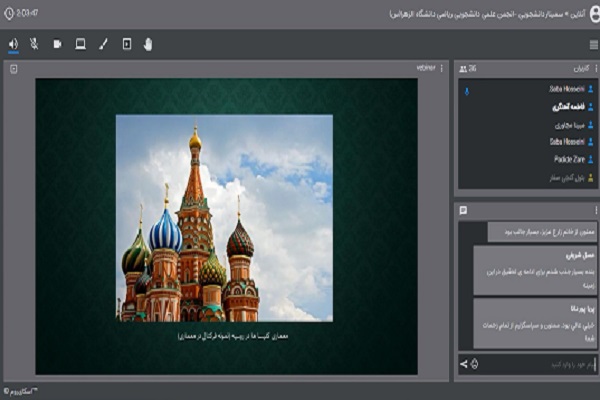Image resolution: width=600 pixels, height=400 pixels.
Task: Start screen sharing with laptop icon
Action: point(80,44)
